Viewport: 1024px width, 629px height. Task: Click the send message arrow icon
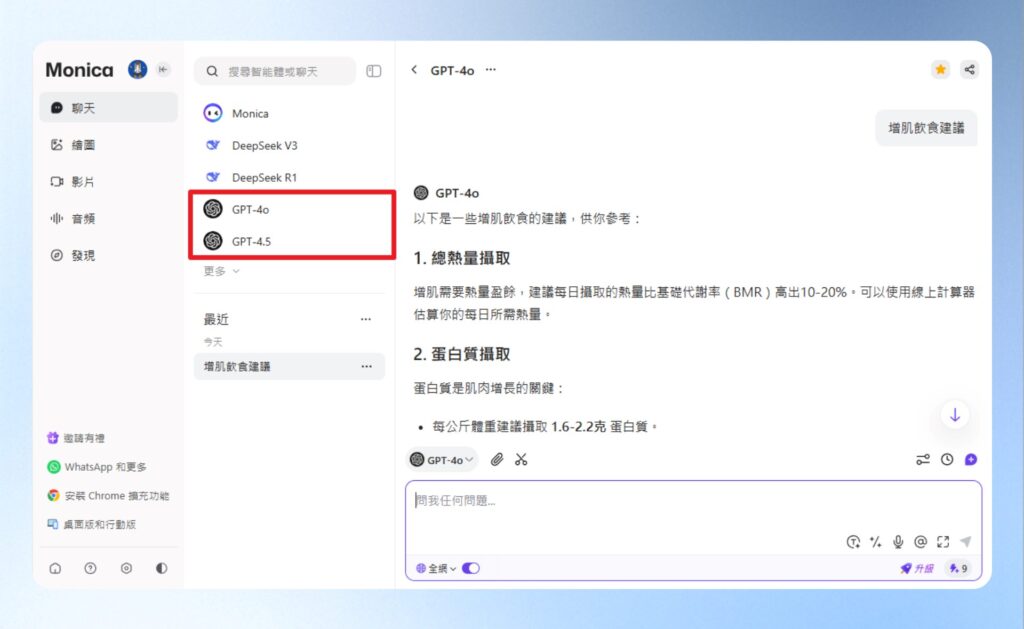[966, 541]
